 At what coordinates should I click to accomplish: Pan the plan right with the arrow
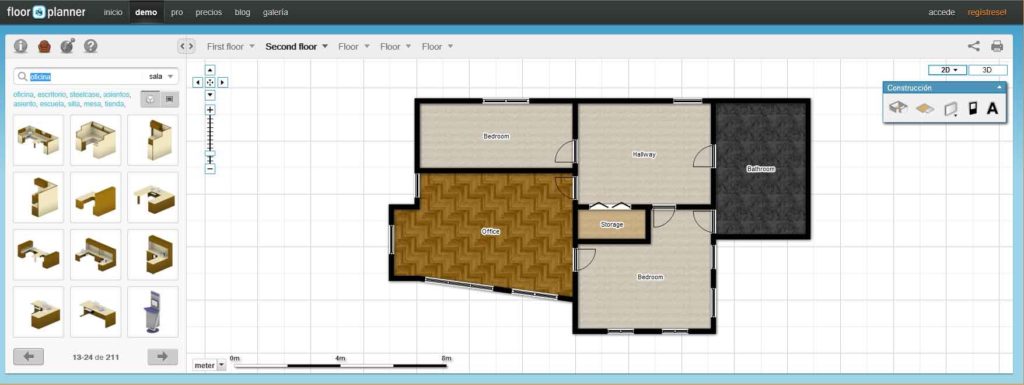[x=223, y=82]
